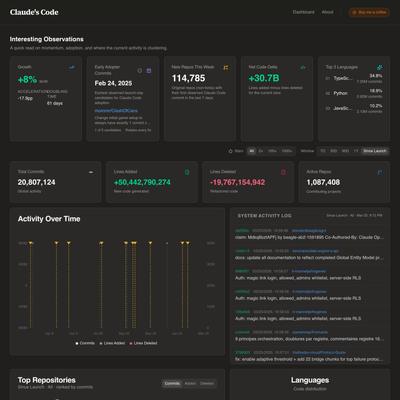Viewport: 400px width, 400px height.
Task: Switch Top Repositories ranking to Deleted tab
Action: pos(207,383)
